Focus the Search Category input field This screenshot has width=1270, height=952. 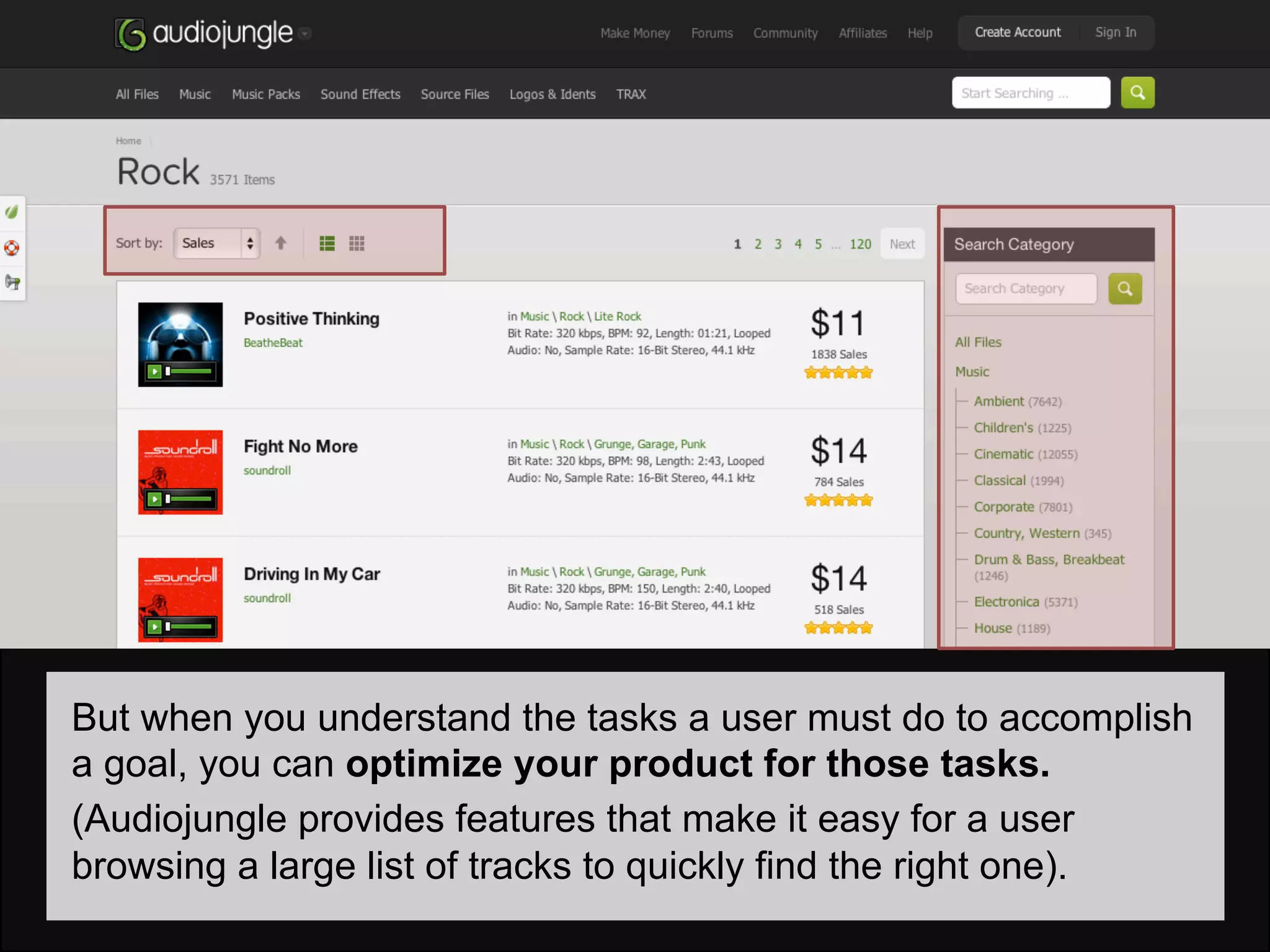[x=1026, y=289]
